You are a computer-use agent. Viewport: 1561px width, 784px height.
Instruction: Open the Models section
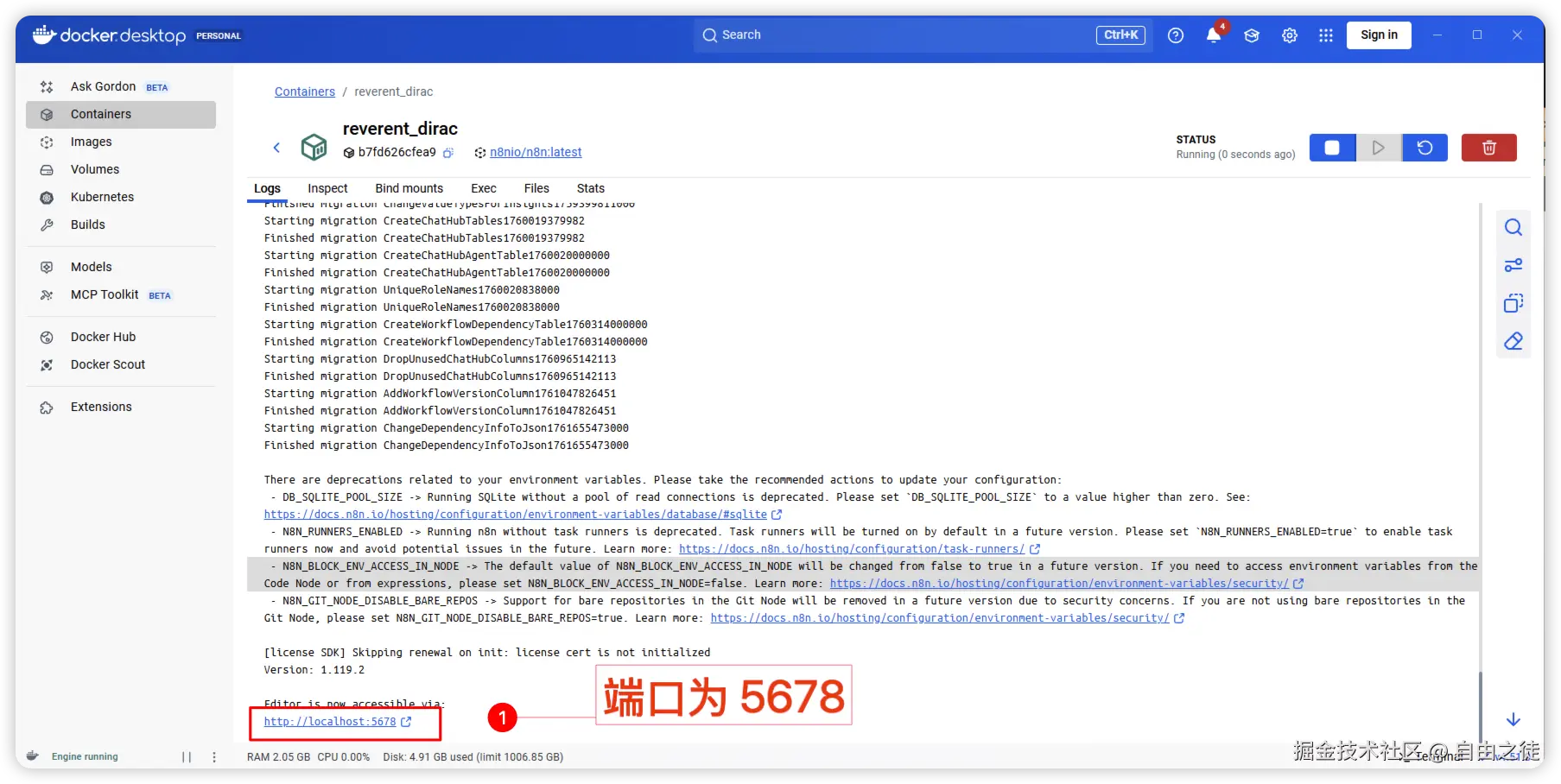point(121,267)
